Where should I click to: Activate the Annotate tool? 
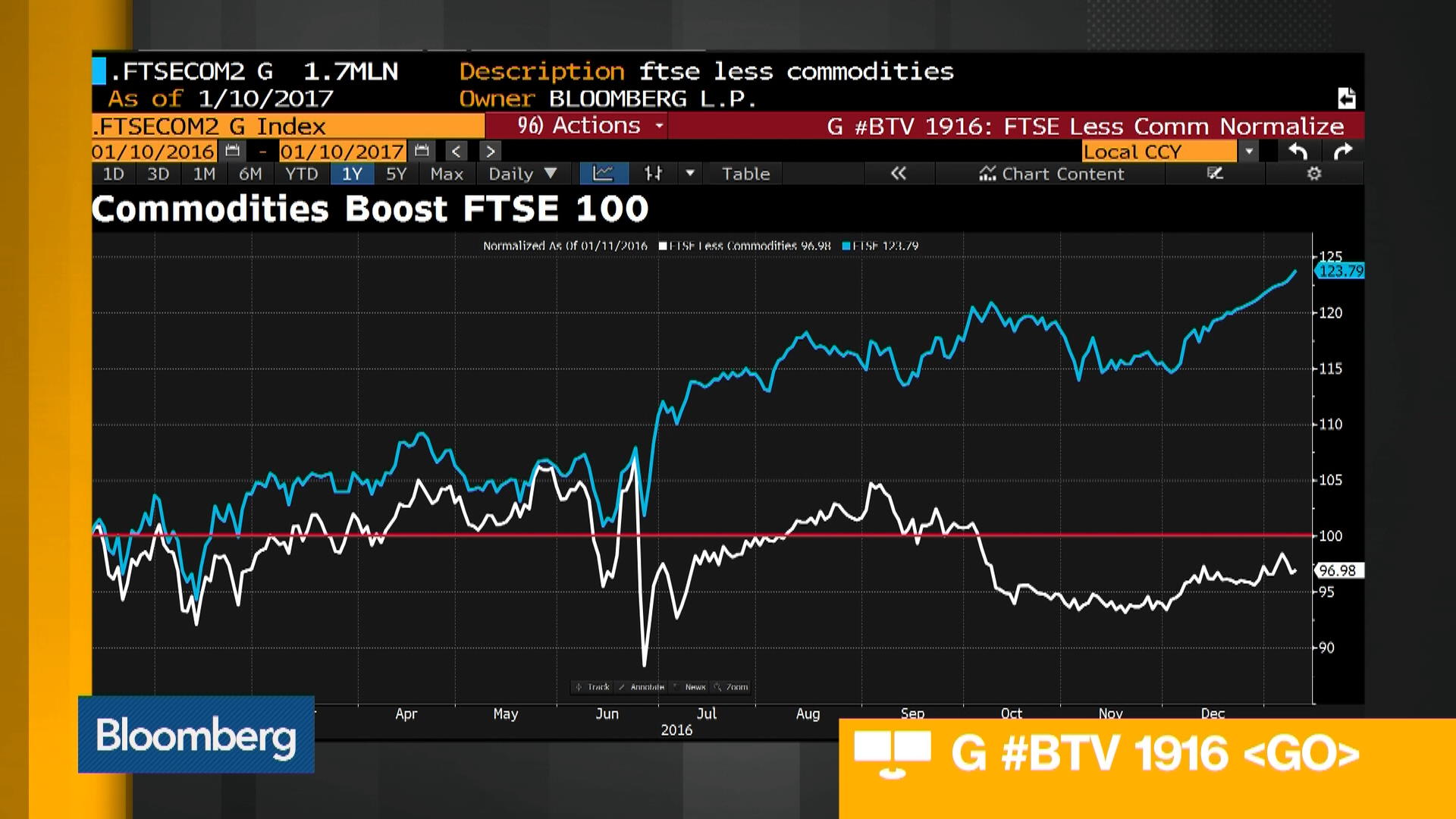tap(642, 687)
